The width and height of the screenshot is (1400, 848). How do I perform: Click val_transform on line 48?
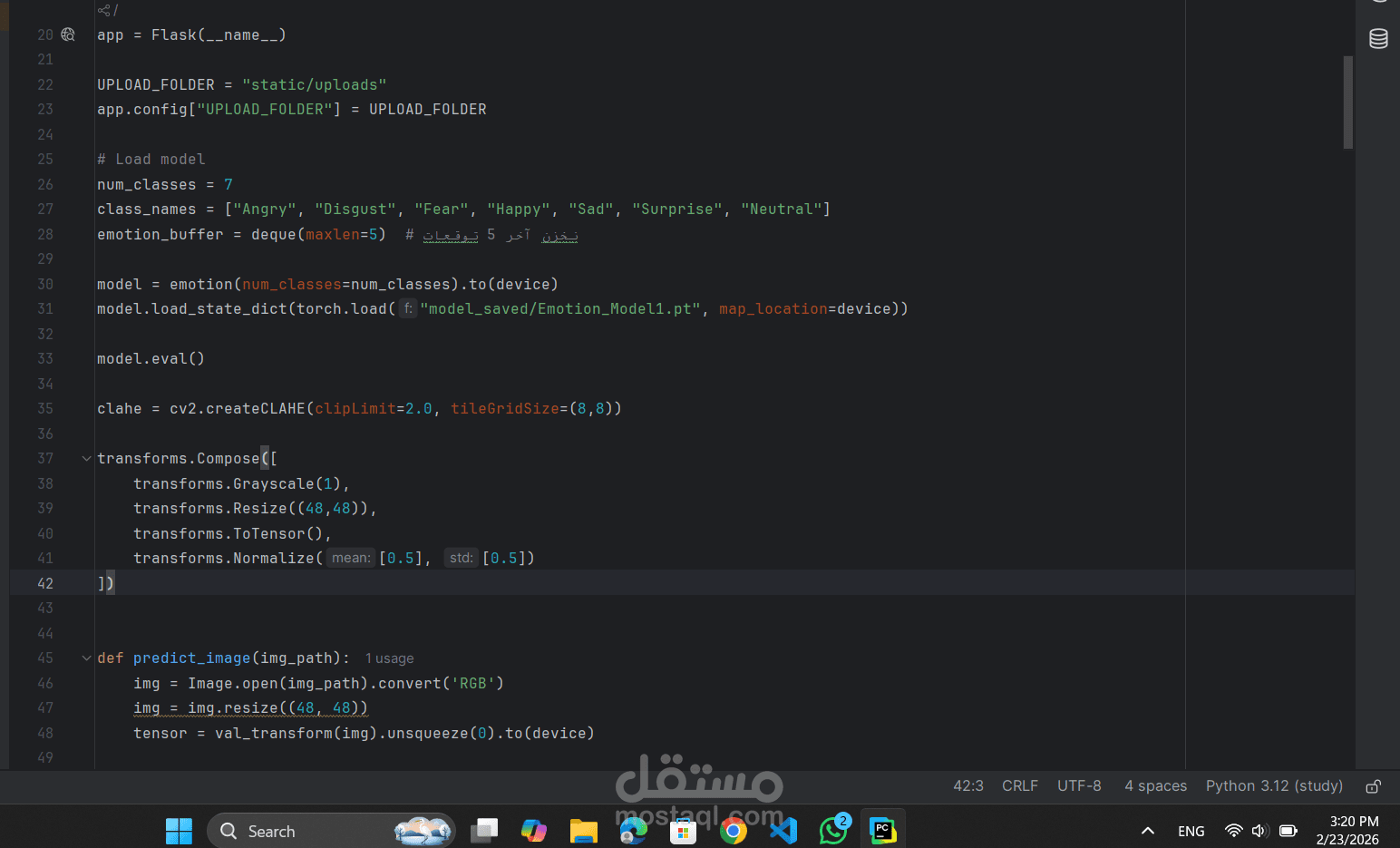tap(274, 734)
